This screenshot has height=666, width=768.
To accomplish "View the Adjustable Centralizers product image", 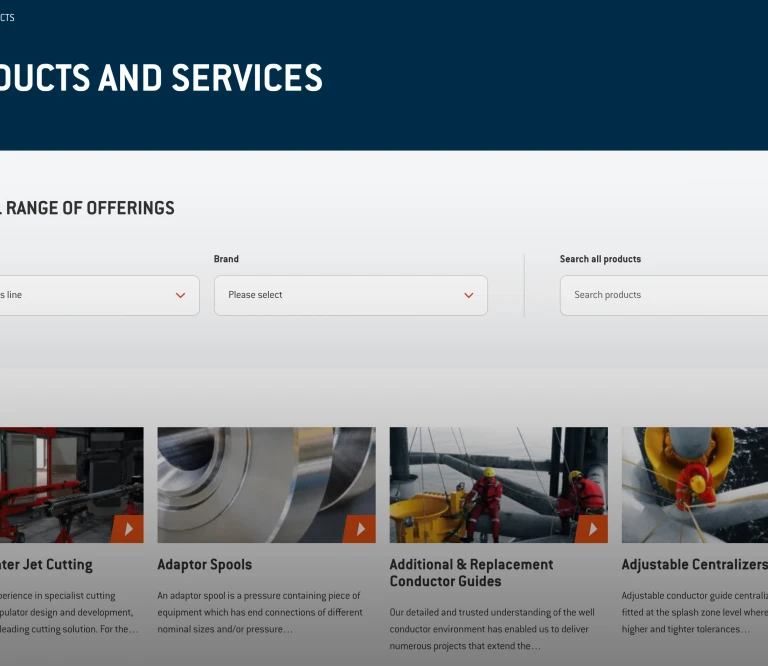I will (695, 485).
